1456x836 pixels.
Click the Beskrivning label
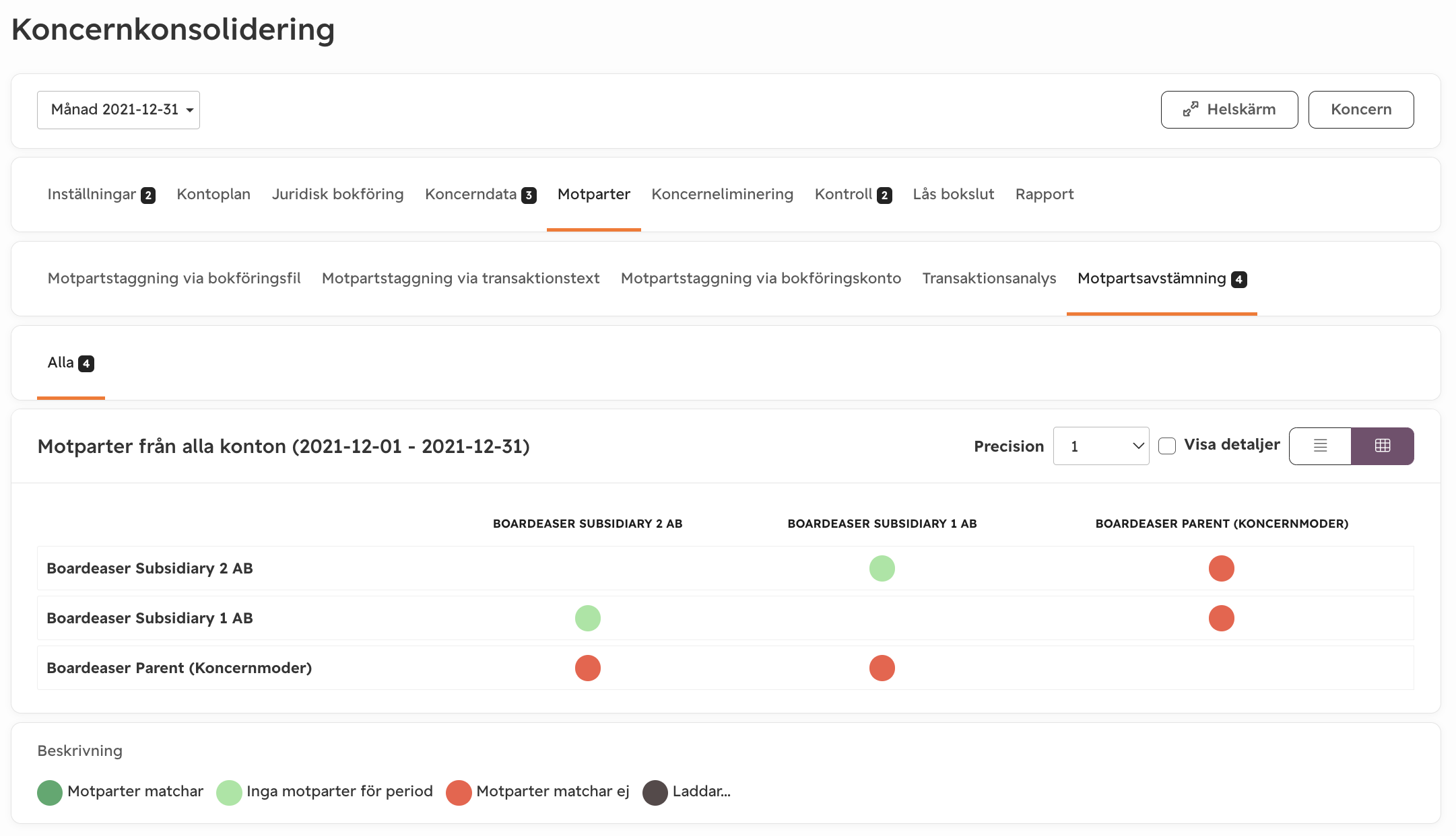click(x=79, y=751)
